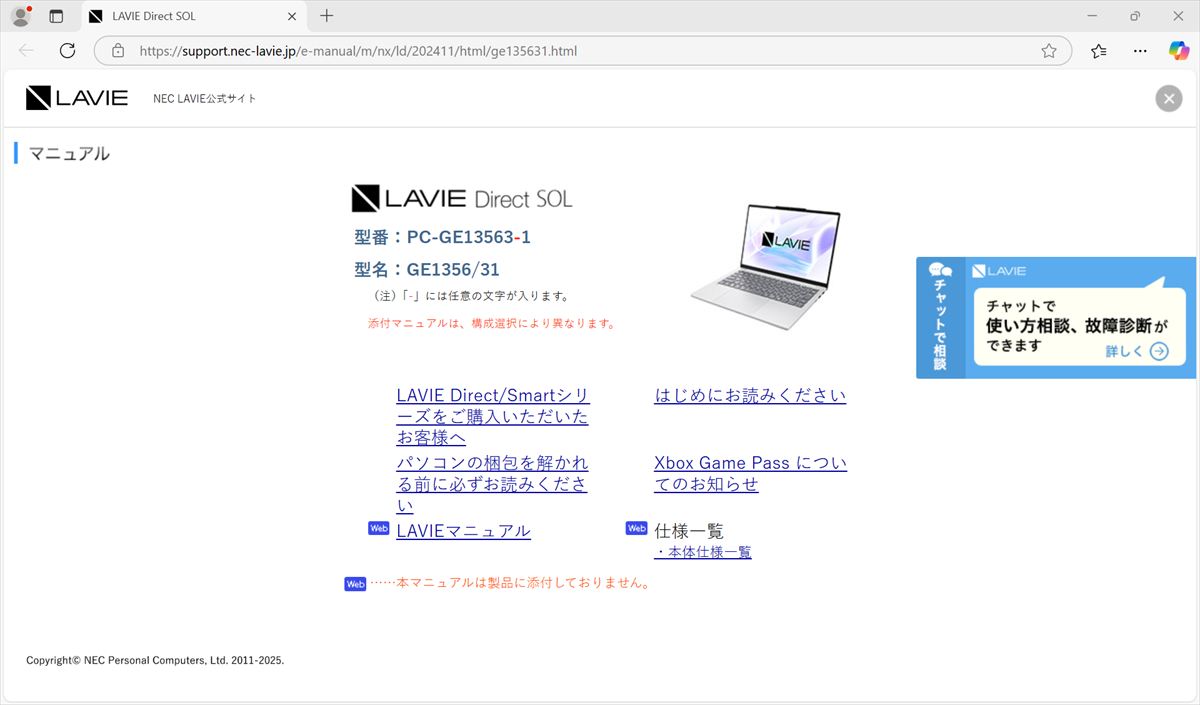Click Web badge beside LAVIEマニュアル
Image resolution: width=1200 pixels, height=705 pixels.
378,528
